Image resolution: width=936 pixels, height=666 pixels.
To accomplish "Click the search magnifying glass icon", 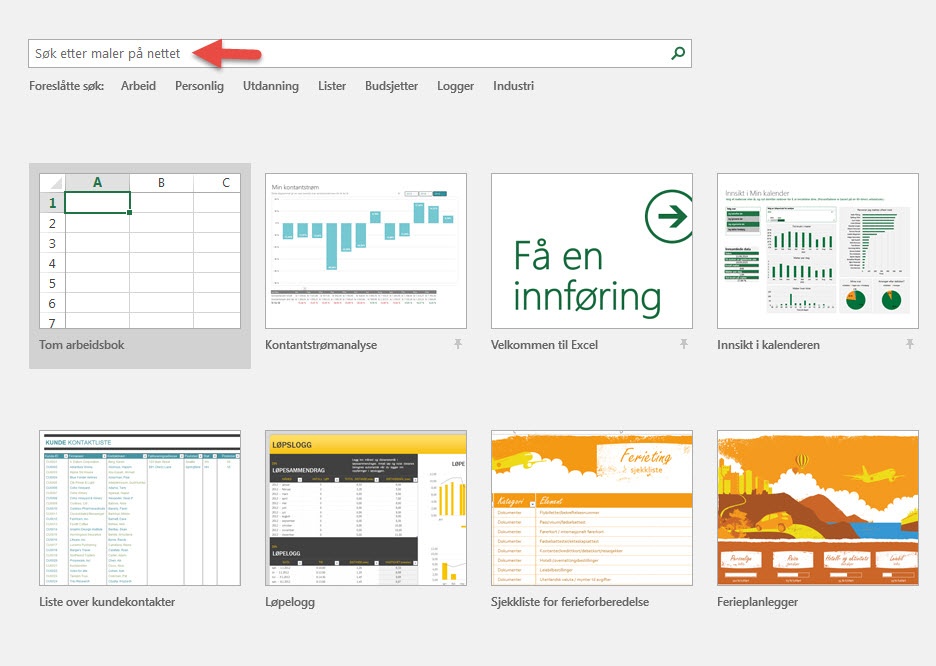I will pyautogui.click(x=677, y=54).
